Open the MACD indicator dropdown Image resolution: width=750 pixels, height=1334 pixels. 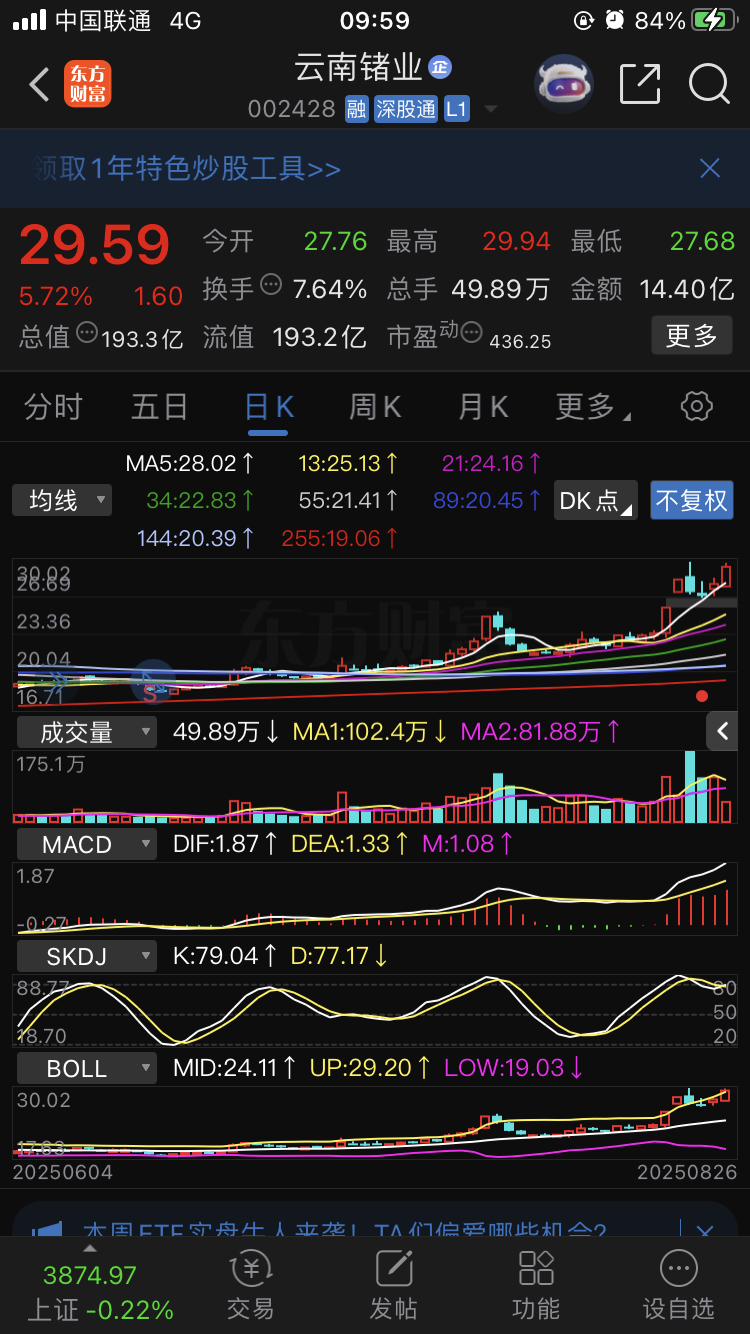(87, 844)
